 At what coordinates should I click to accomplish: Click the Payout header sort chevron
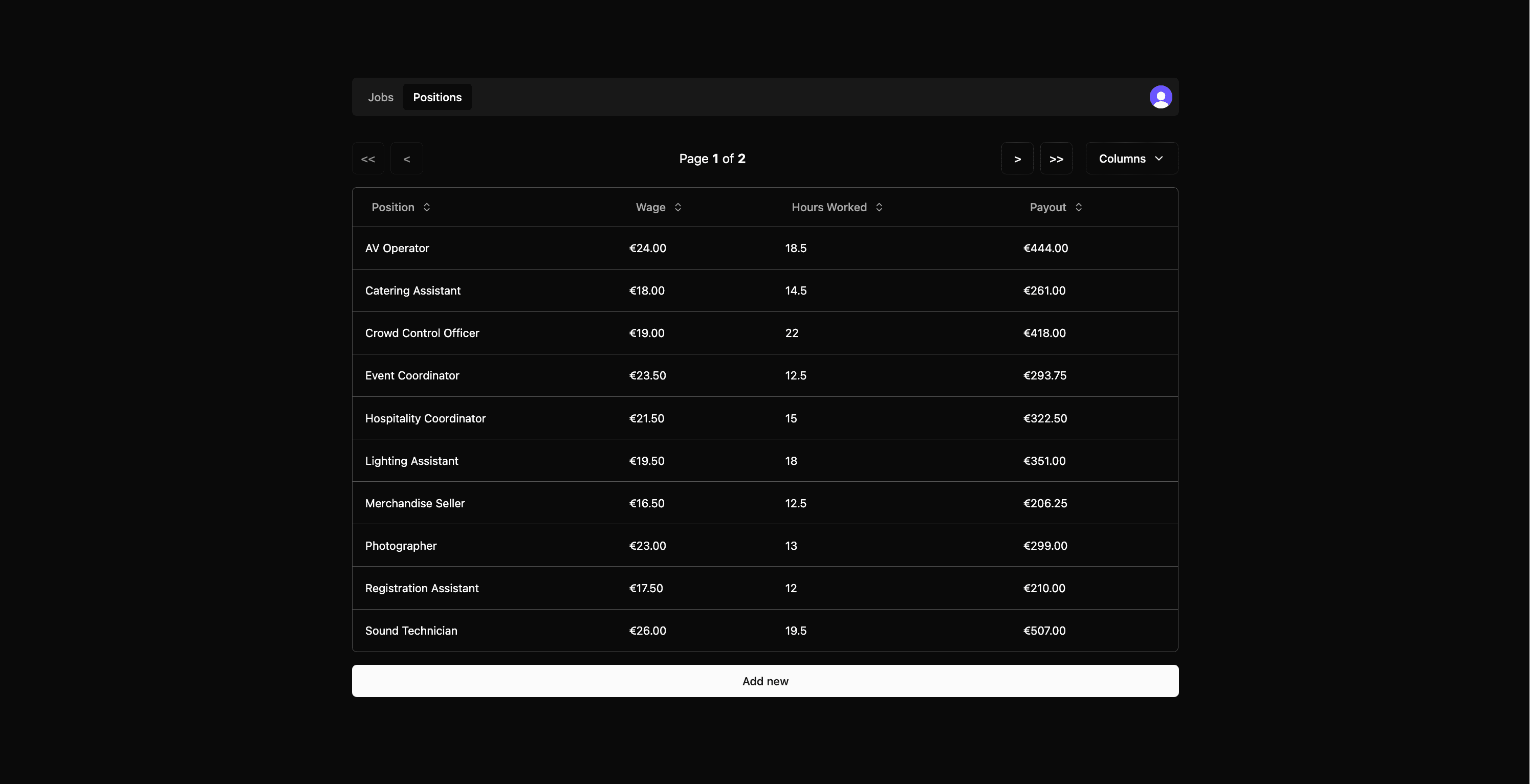click(1079, 207)
